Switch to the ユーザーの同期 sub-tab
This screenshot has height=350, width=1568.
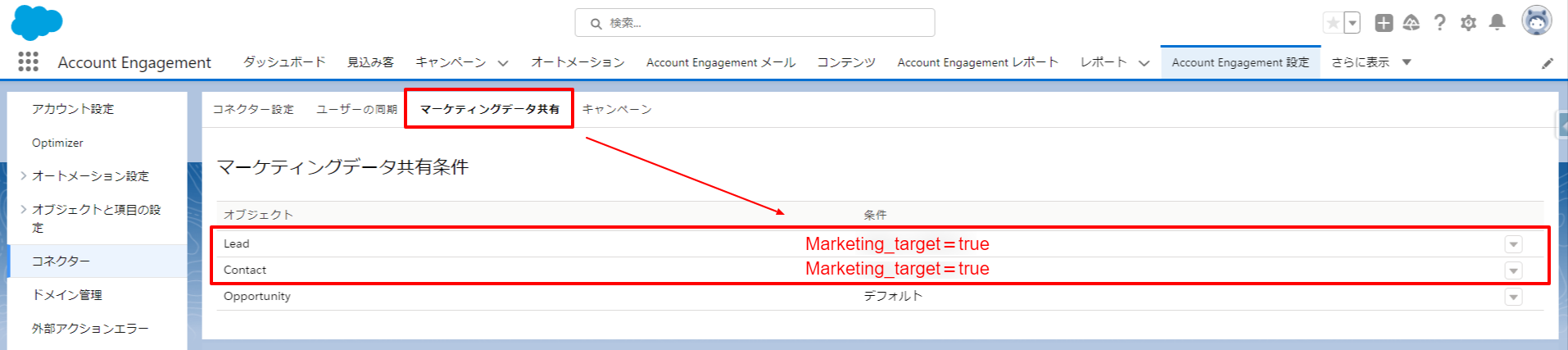pos(356,109)
